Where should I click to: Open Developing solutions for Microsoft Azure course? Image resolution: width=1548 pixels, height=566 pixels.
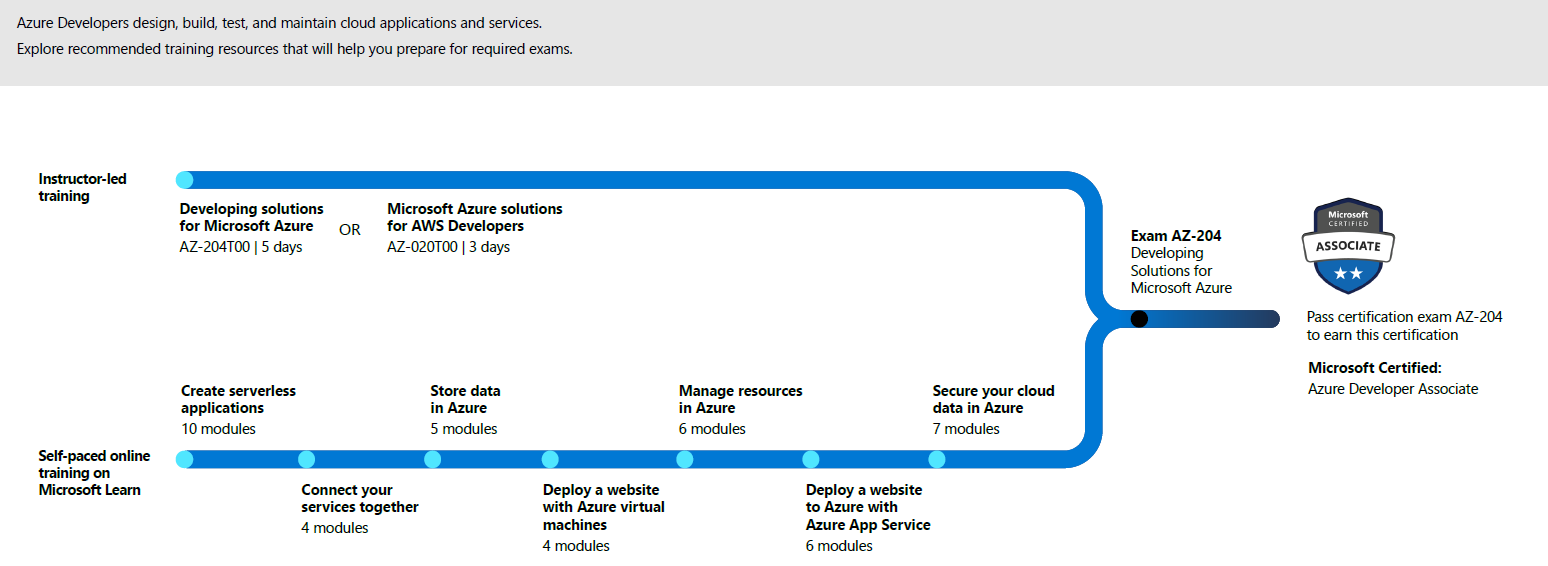(x=252, y=217)
